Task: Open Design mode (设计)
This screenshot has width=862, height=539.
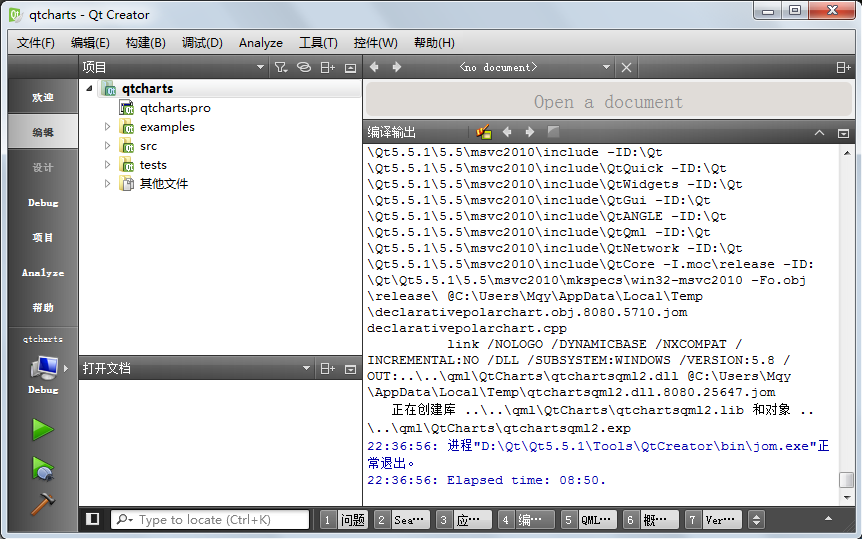Action: [x=43, y=167]
